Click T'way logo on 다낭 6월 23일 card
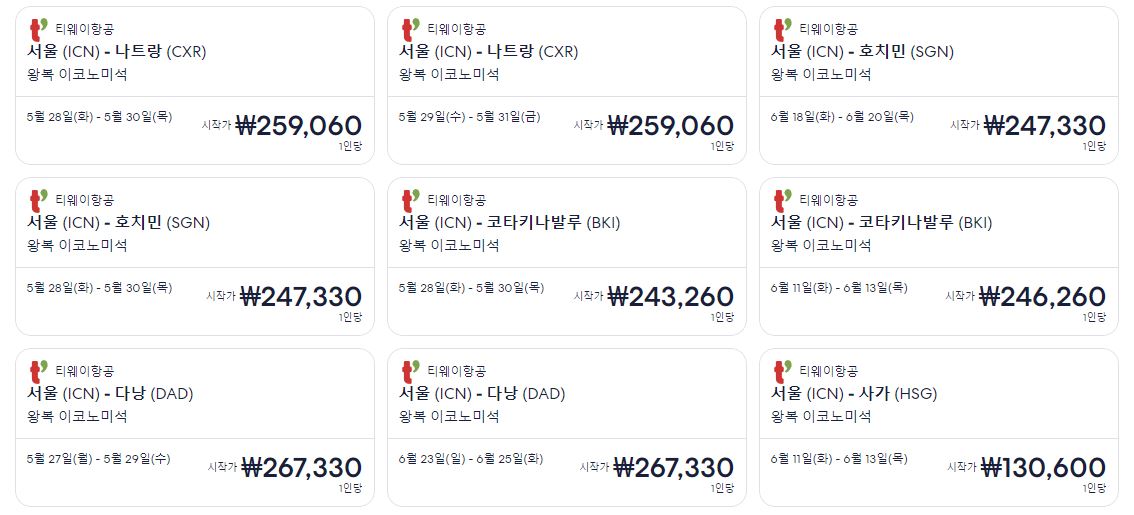 411,372
